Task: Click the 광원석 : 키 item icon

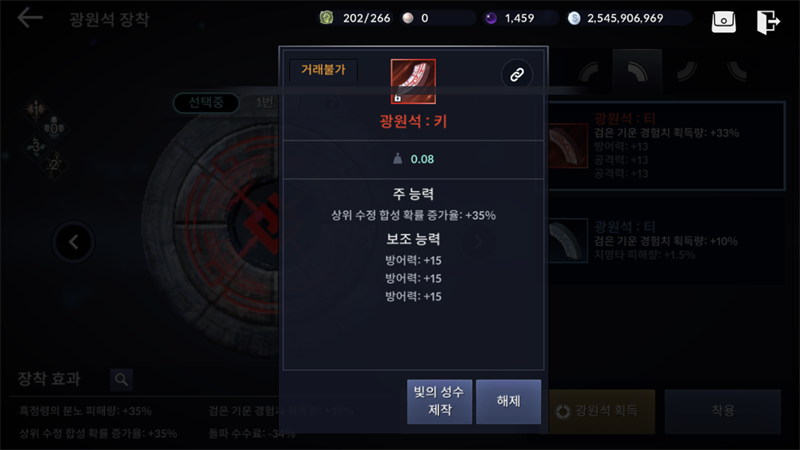Action: coord(413,82)
